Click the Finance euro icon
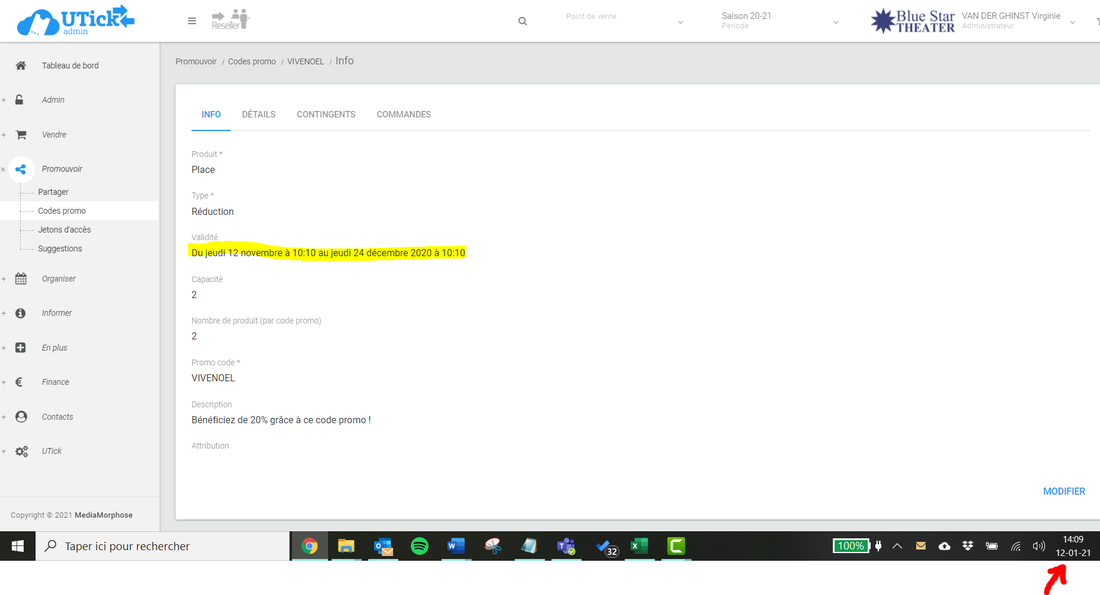1100x595 pixels. coord(21,382)
